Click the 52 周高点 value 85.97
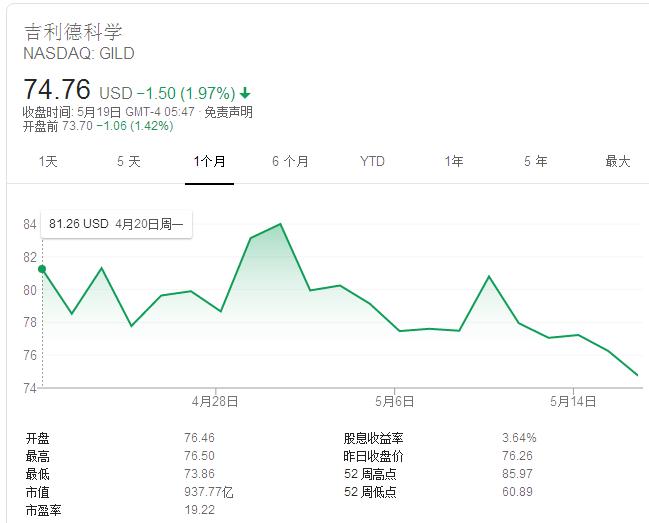The width and height of the screenshot is (649, 523). pyautogui.click(x=517, y=474)
